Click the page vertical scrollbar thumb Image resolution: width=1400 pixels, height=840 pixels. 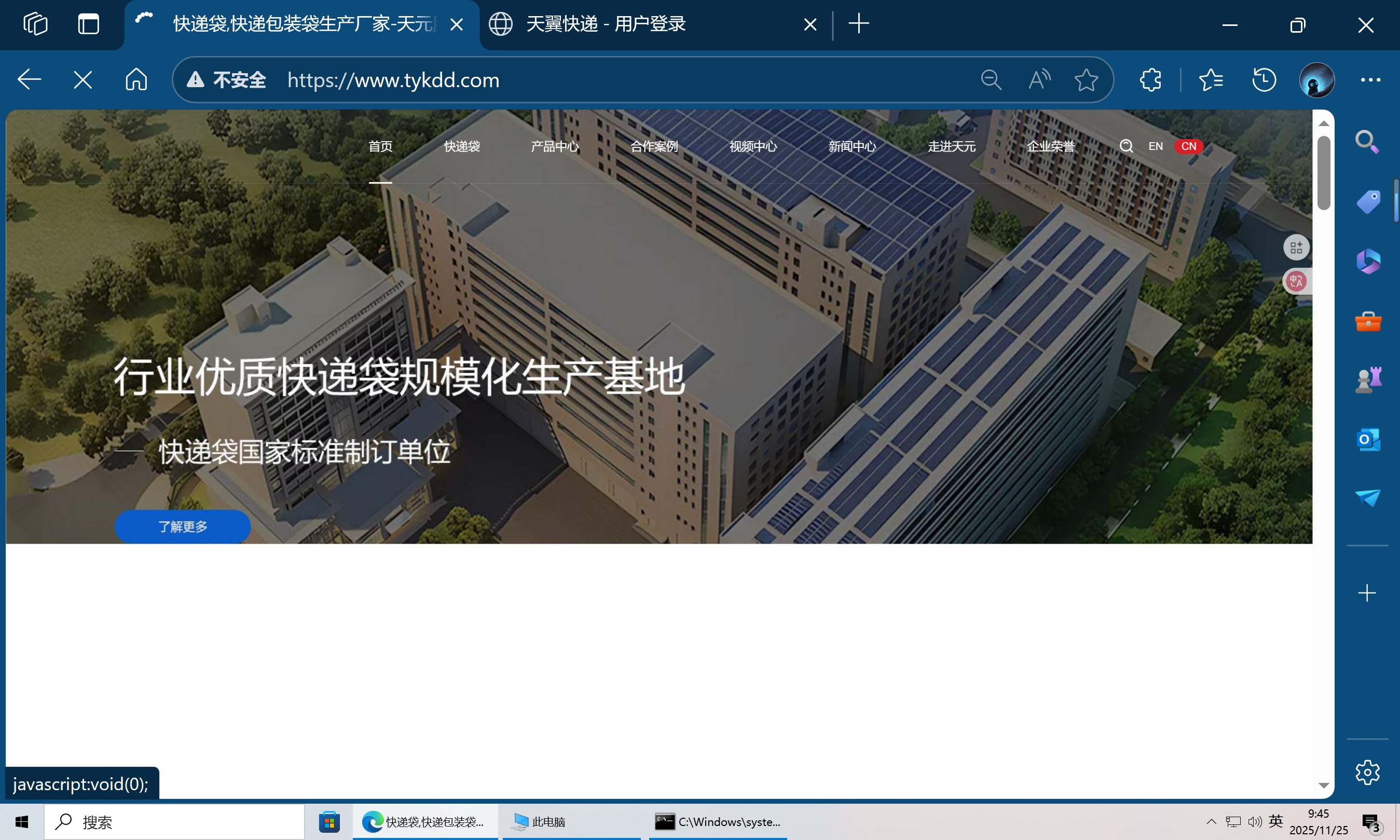[1323, 173]
